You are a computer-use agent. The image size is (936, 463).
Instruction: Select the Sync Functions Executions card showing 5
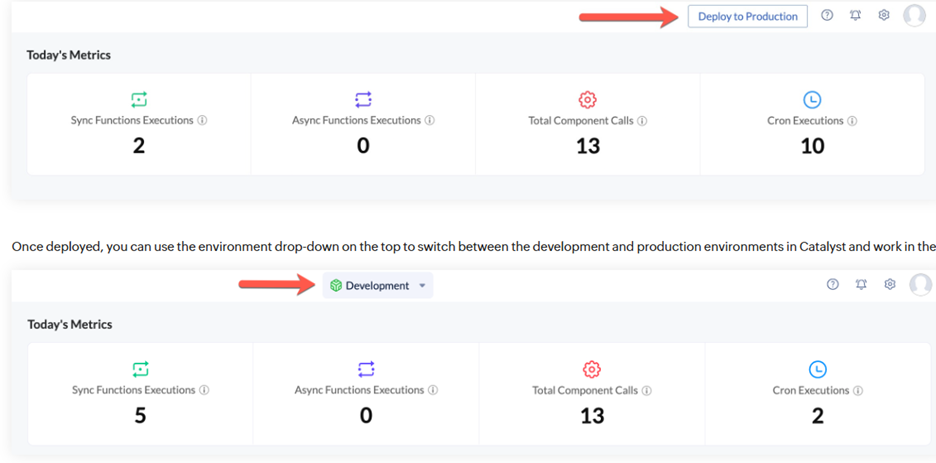click(x=140, y=394)
